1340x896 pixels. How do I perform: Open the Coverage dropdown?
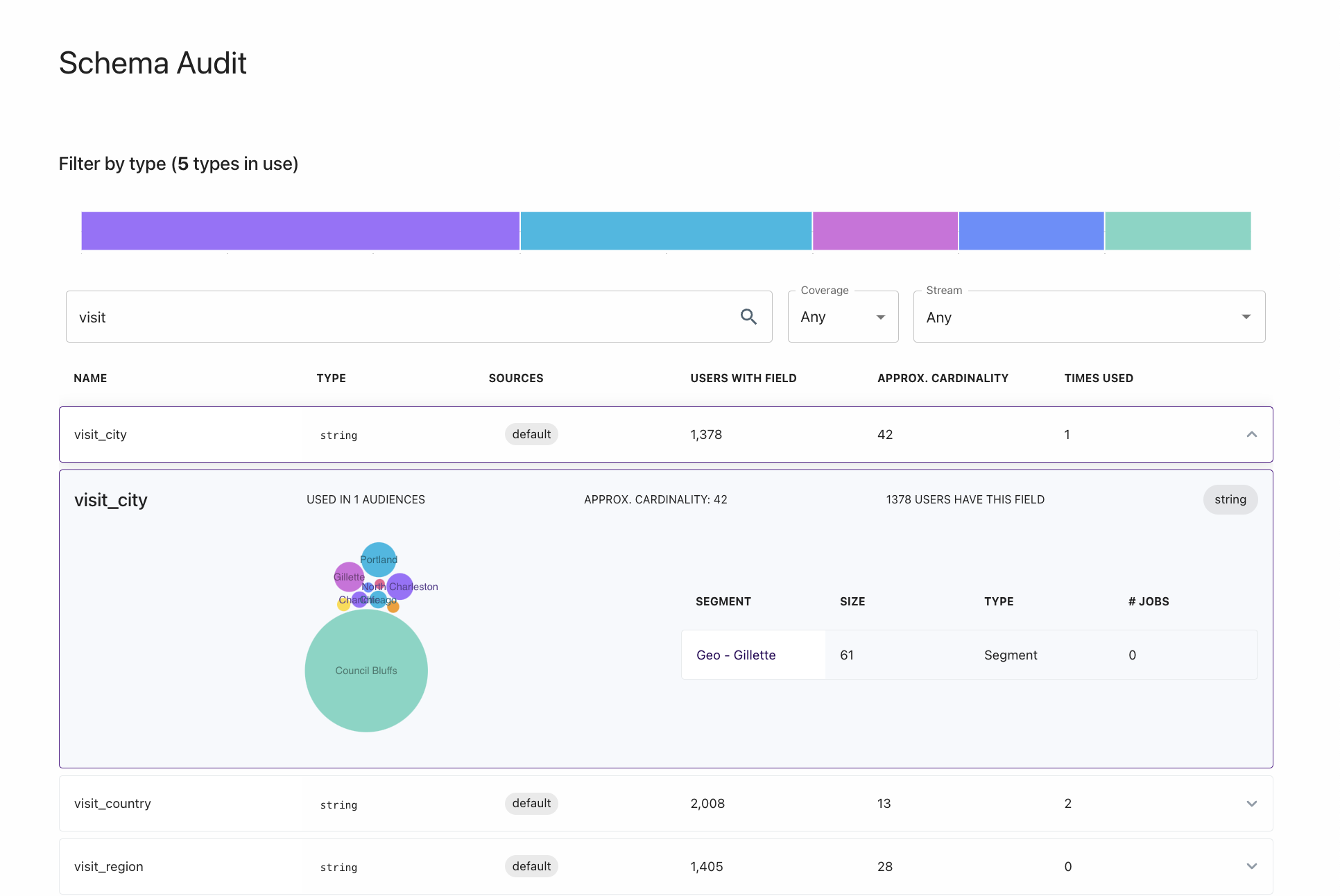[843, 317]
